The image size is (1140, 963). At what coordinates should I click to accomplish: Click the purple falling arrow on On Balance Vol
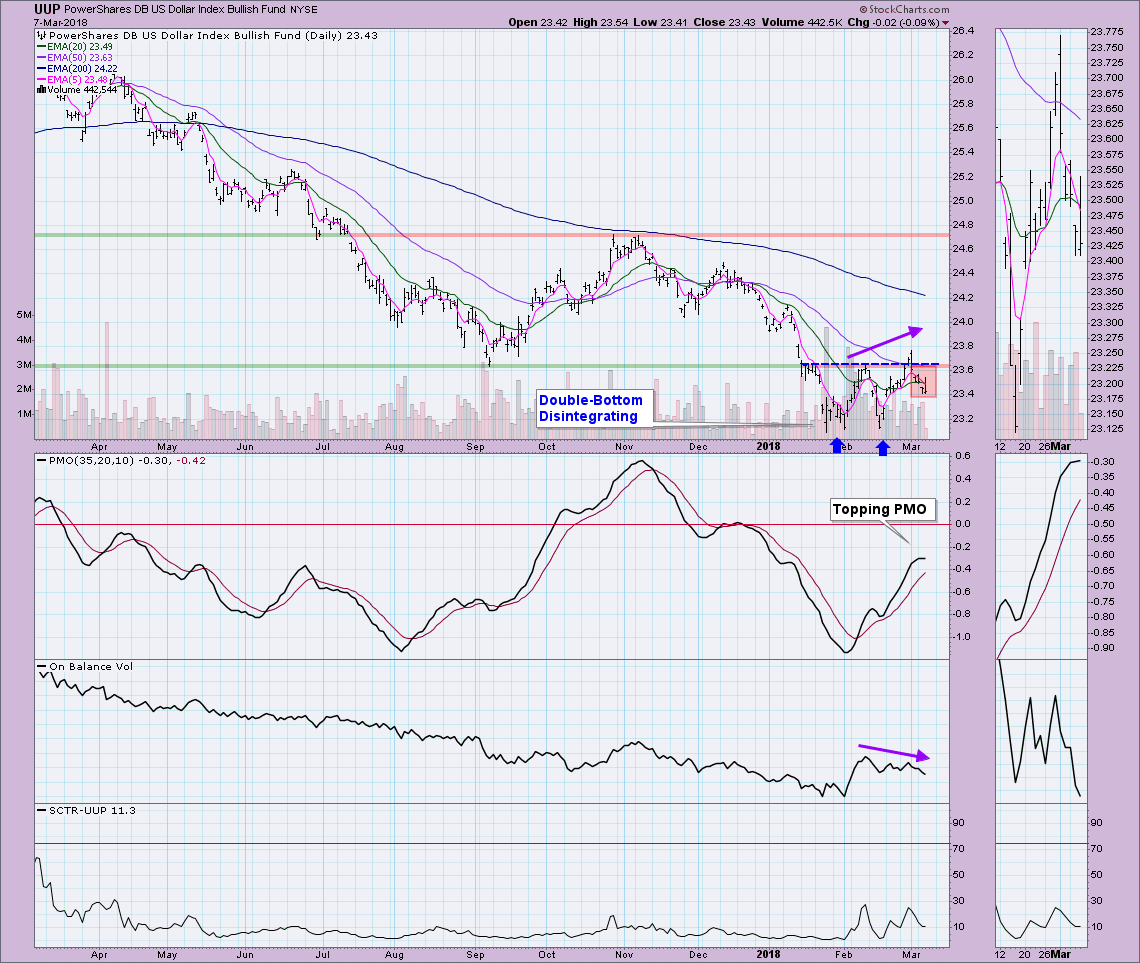tap(893, 752)
